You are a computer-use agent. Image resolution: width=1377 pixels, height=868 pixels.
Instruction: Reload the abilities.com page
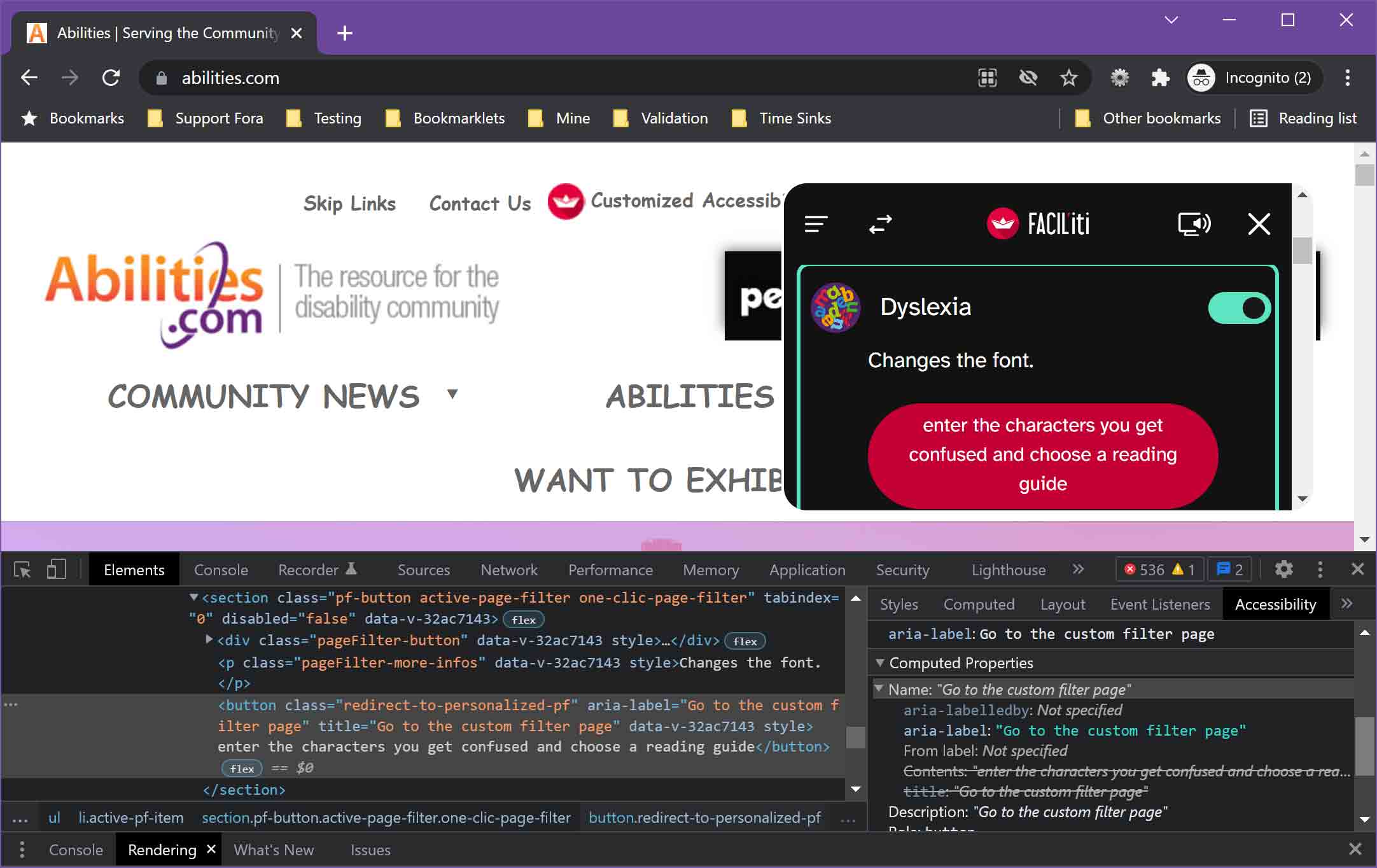pos(111,78)
